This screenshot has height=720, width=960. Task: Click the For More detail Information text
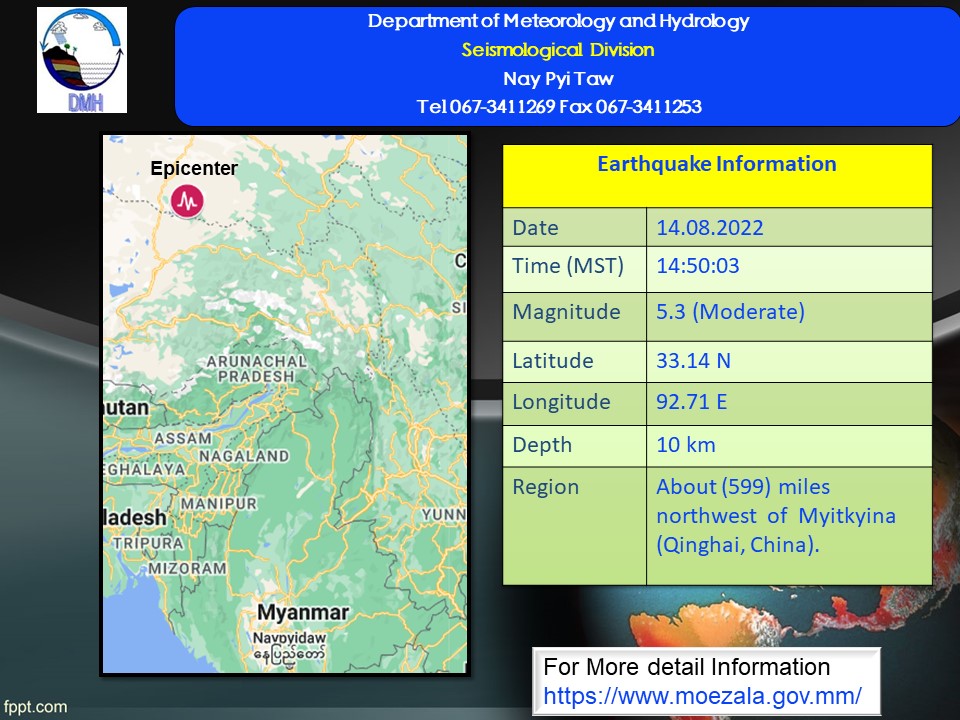[x=686, y=667]
